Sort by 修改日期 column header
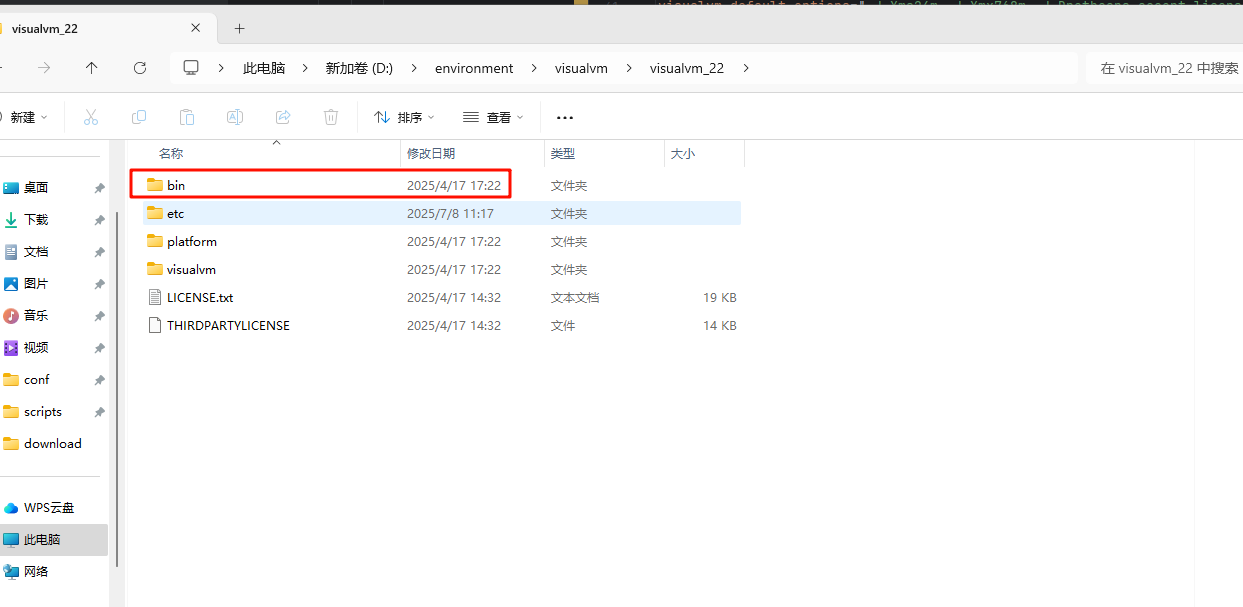The width and height of the screenshot is (1243, 607). (x=431, y=153)
